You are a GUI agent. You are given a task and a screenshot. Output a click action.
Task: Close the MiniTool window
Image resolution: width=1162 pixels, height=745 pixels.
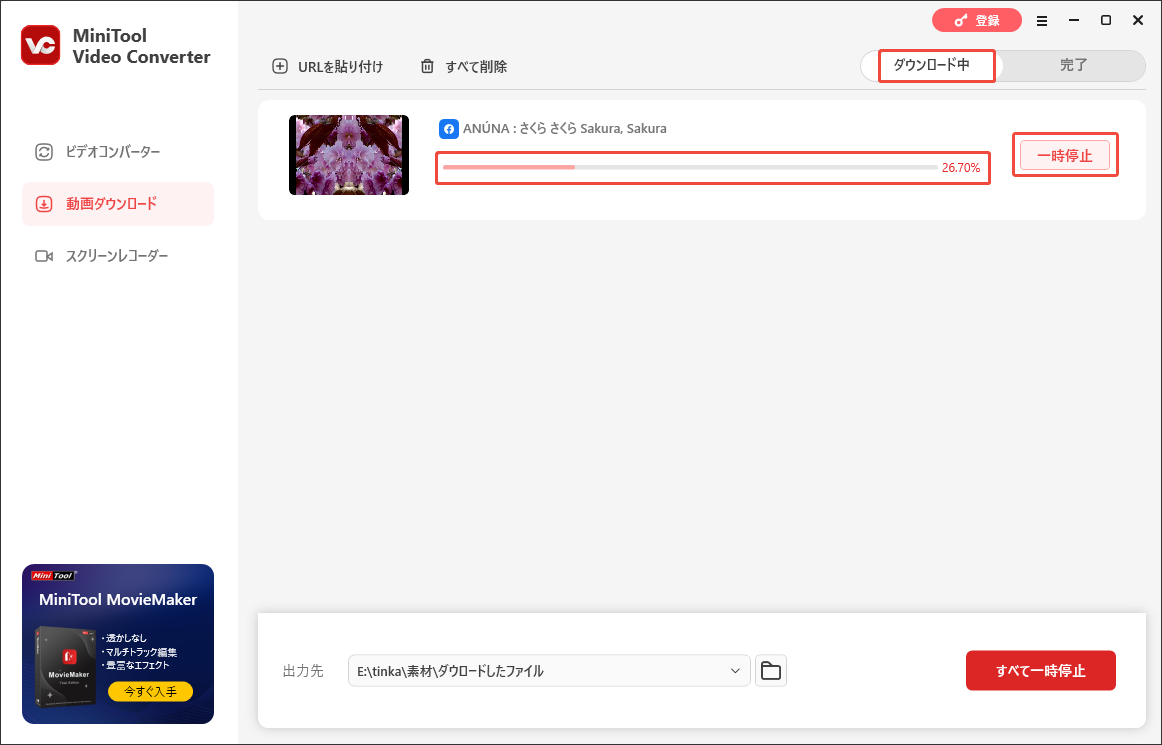click(x=1138, y=21)
